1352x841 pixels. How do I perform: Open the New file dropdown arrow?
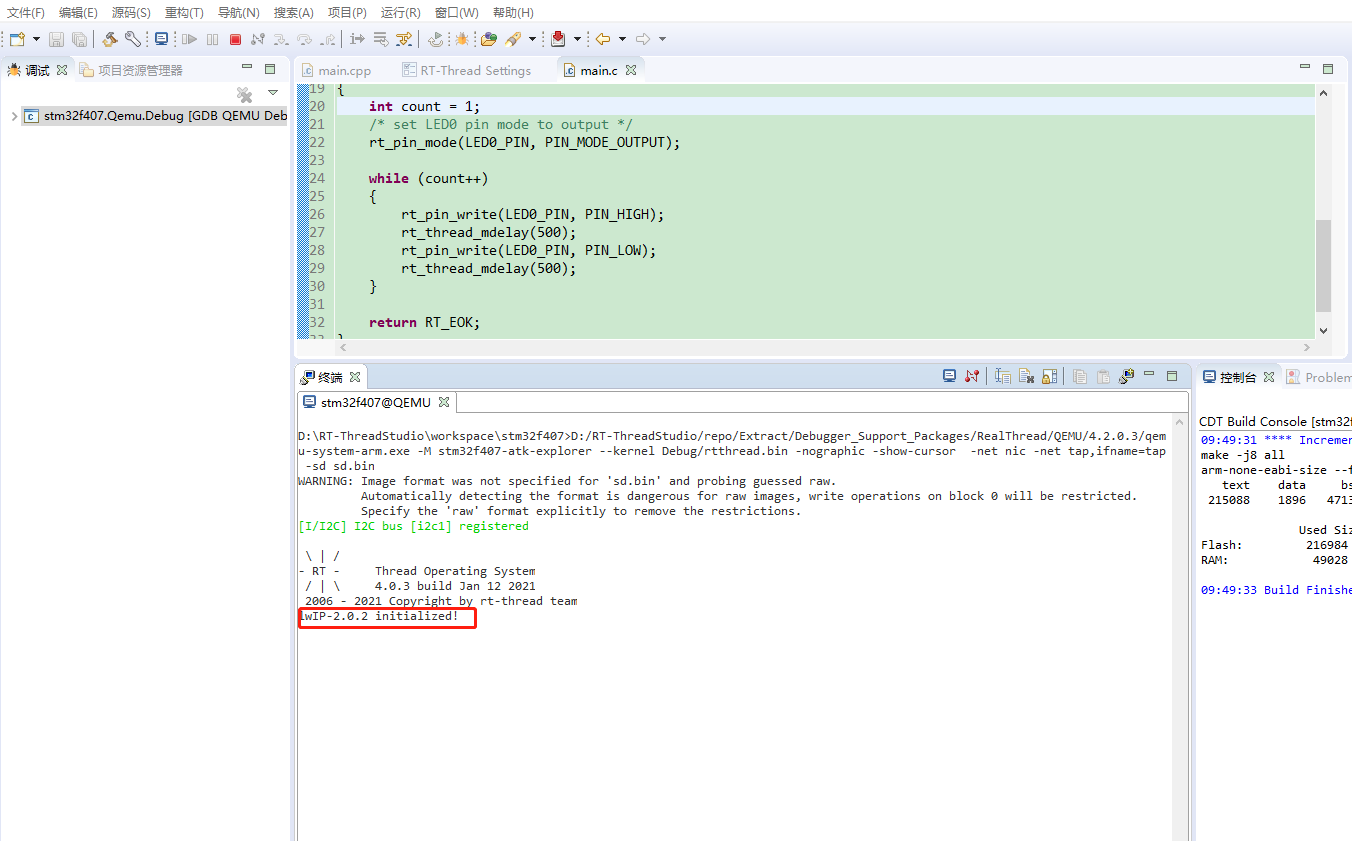click(x=36, y=39)
